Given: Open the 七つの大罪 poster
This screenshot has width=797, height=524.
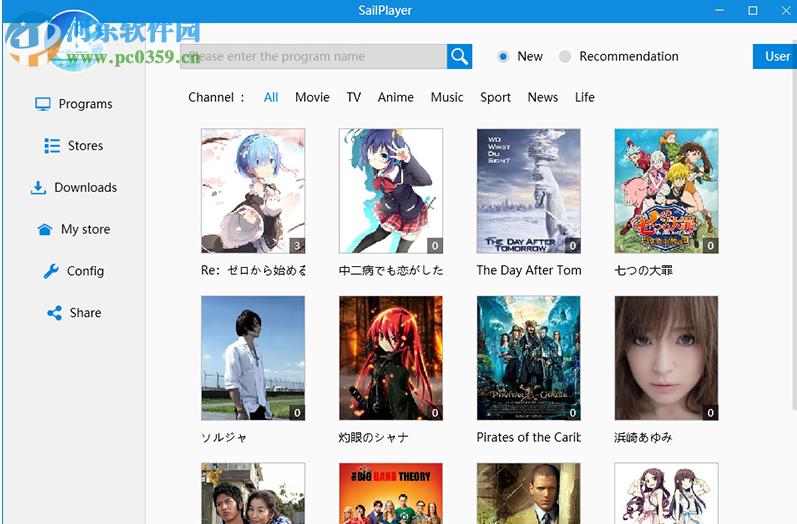Looking at the screenshot, I should pos(666,191).
